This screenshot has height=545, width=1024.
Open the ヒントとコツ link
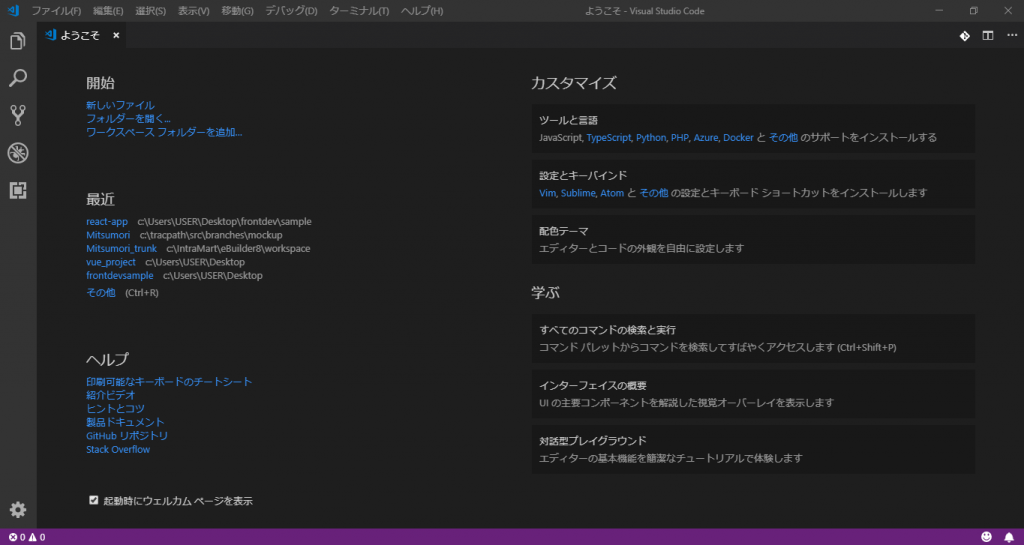click(116, 409)
